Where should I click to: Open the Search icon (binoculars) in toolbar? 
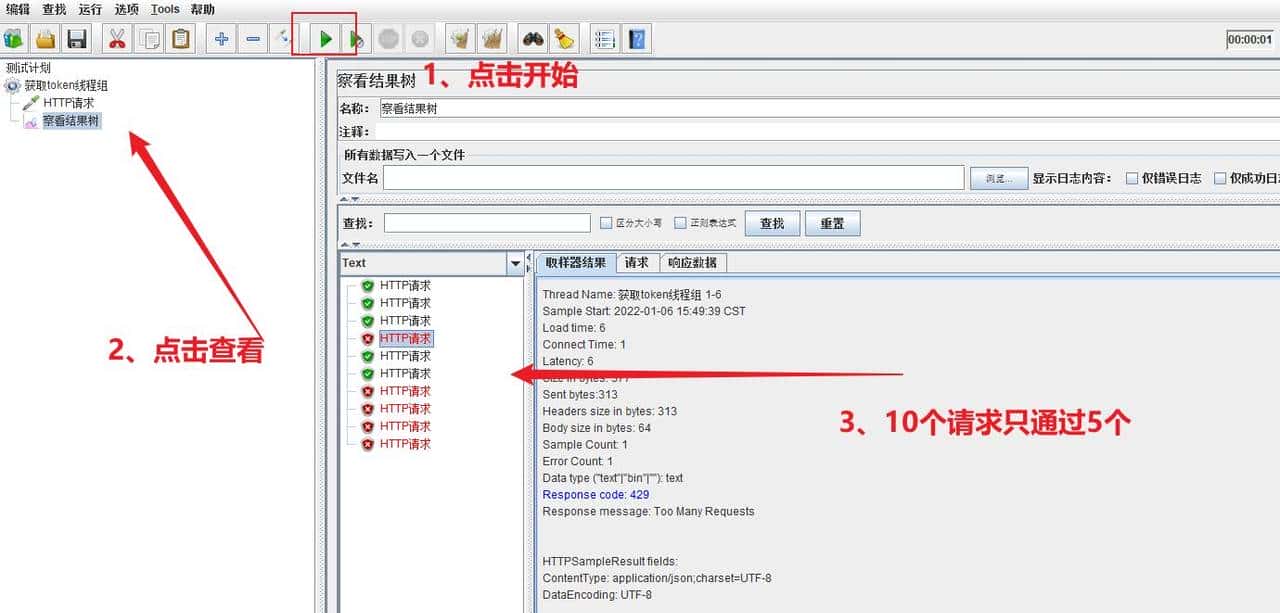(x=534, y=38)
